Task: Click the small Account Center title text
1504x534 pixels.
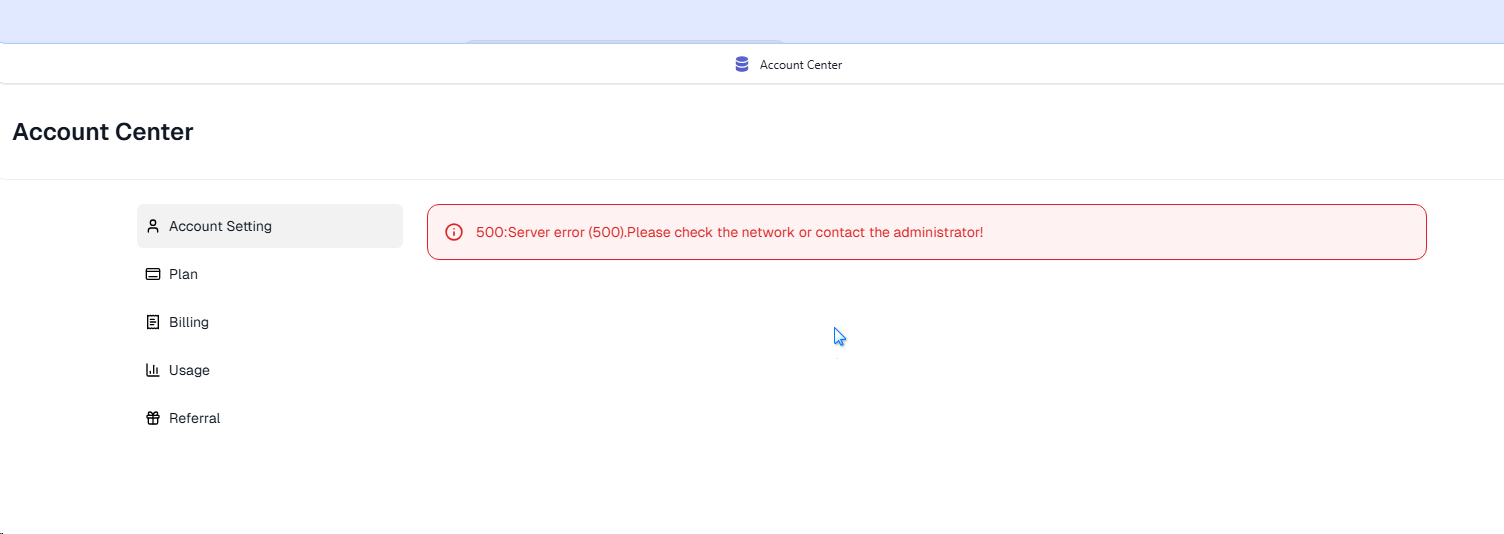Action: pyautogui.click(x=801, y=65)
